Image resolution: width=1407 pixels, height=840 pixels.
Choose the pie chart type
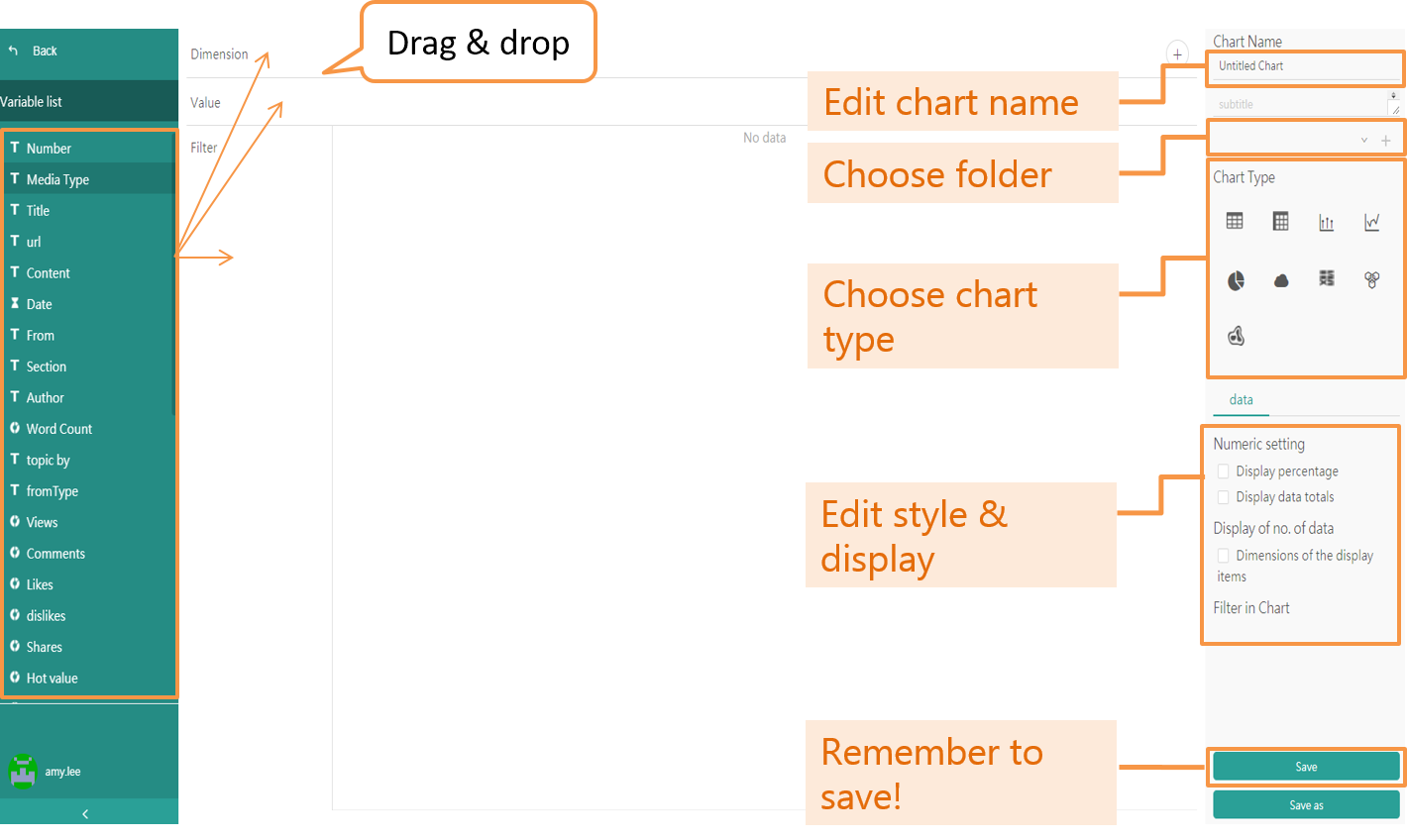coord(1236,281)
